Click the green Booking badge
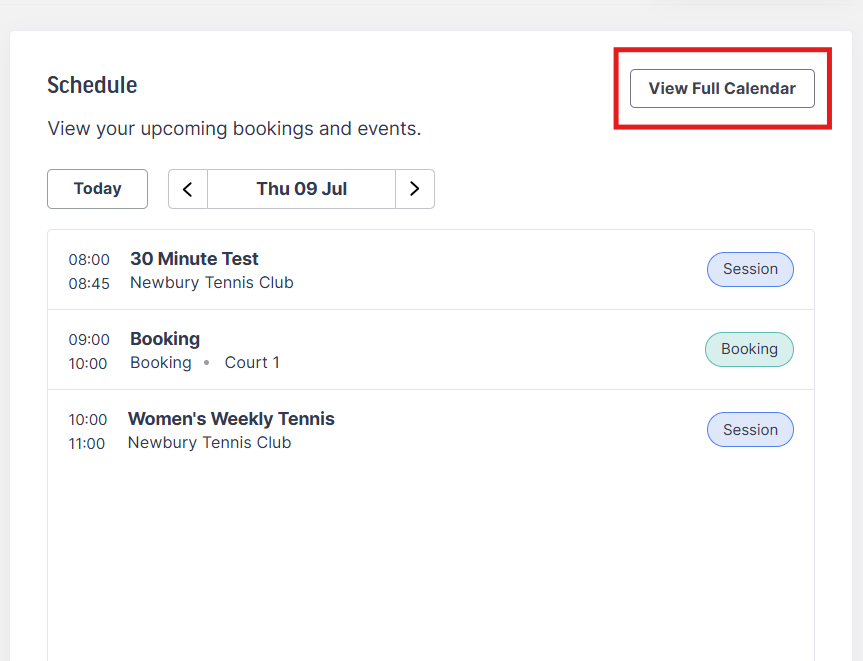The height and width of the screenshot is (661, 863). point(749,349)
